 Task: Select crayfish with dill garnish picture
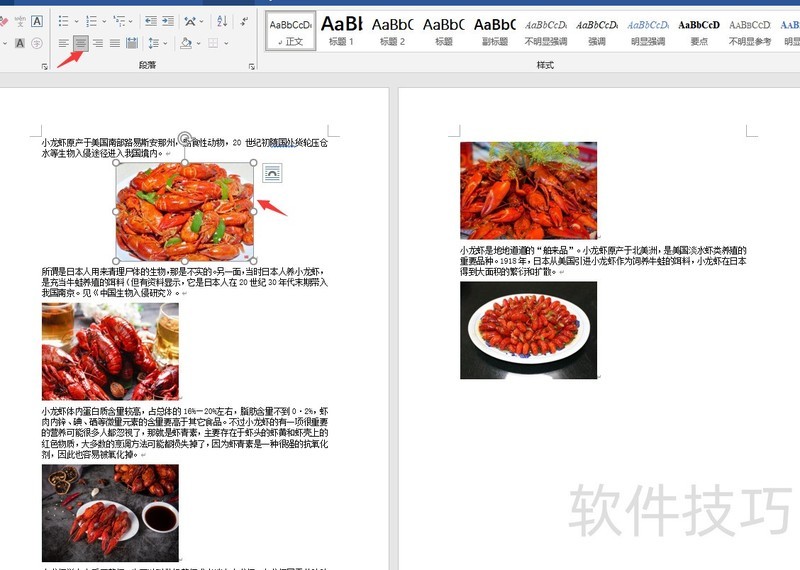coord(529,190)
